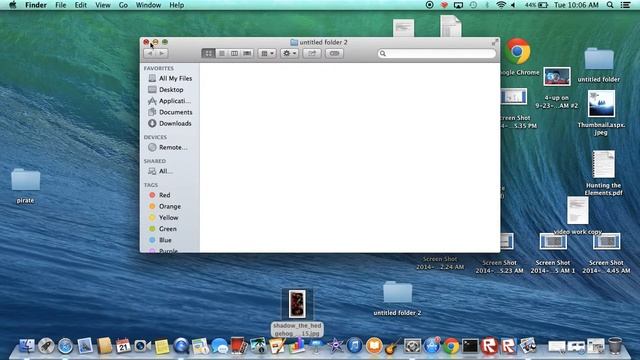This screenshot has height=360, width=640.
Task: Open All My Files in sidebar
Action: (x=170, y=78)
